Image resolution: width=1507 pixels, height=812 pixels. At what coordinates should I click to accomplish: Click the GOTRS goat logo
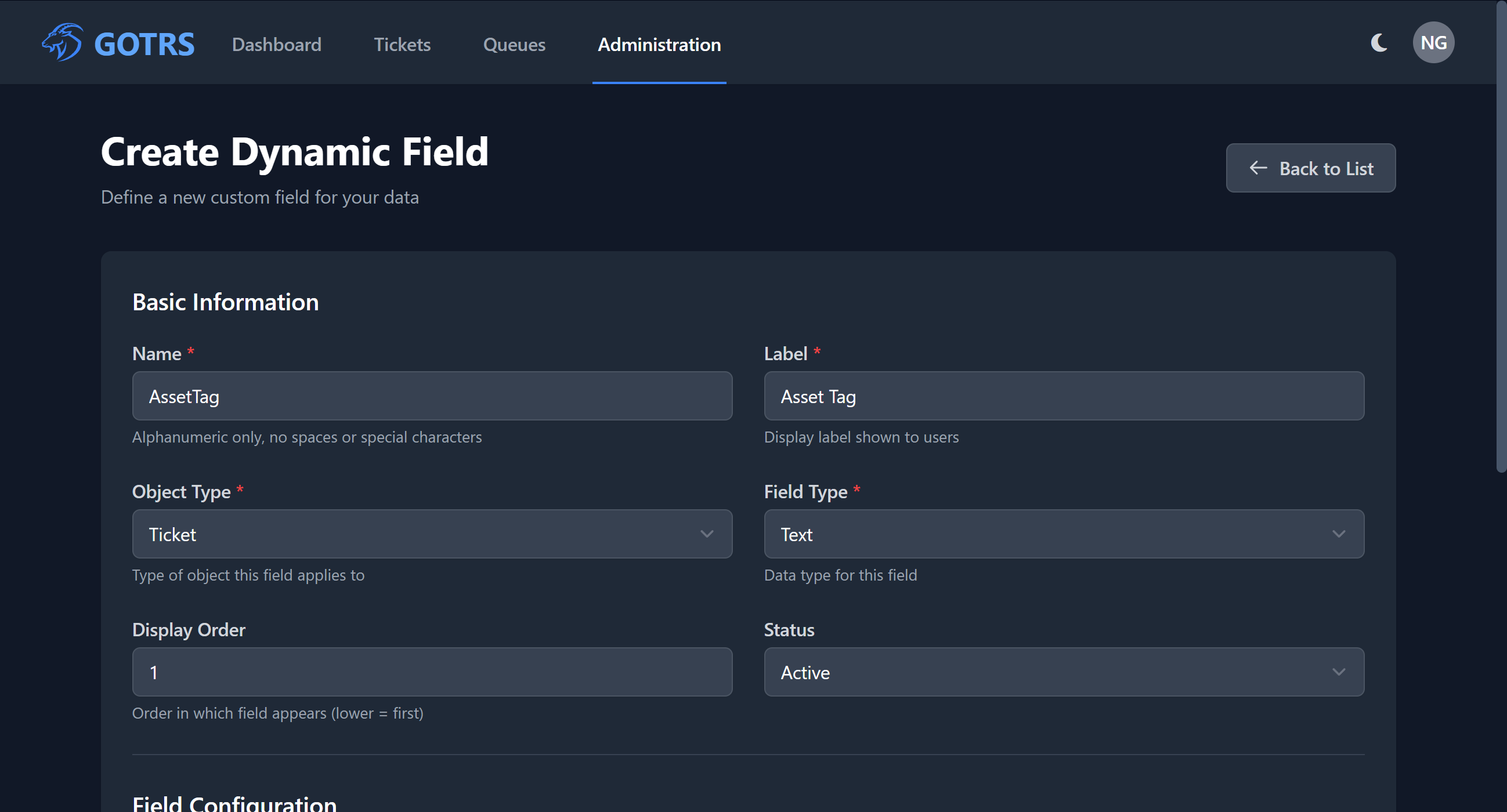63,42
